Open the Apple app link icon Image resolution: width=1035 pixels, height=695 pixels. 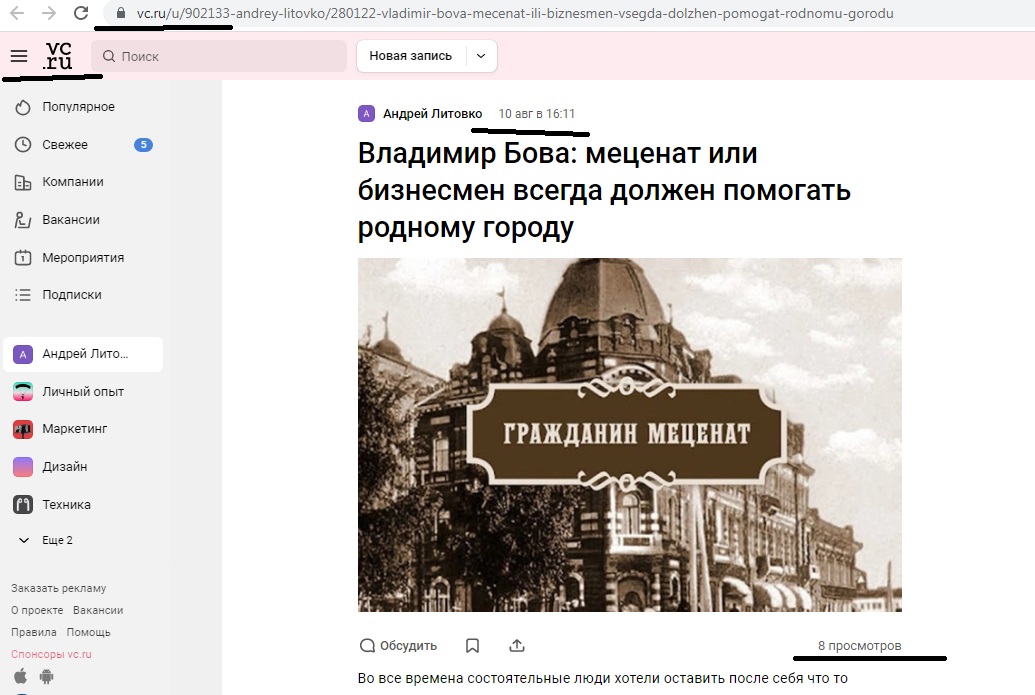coord(21,677)
